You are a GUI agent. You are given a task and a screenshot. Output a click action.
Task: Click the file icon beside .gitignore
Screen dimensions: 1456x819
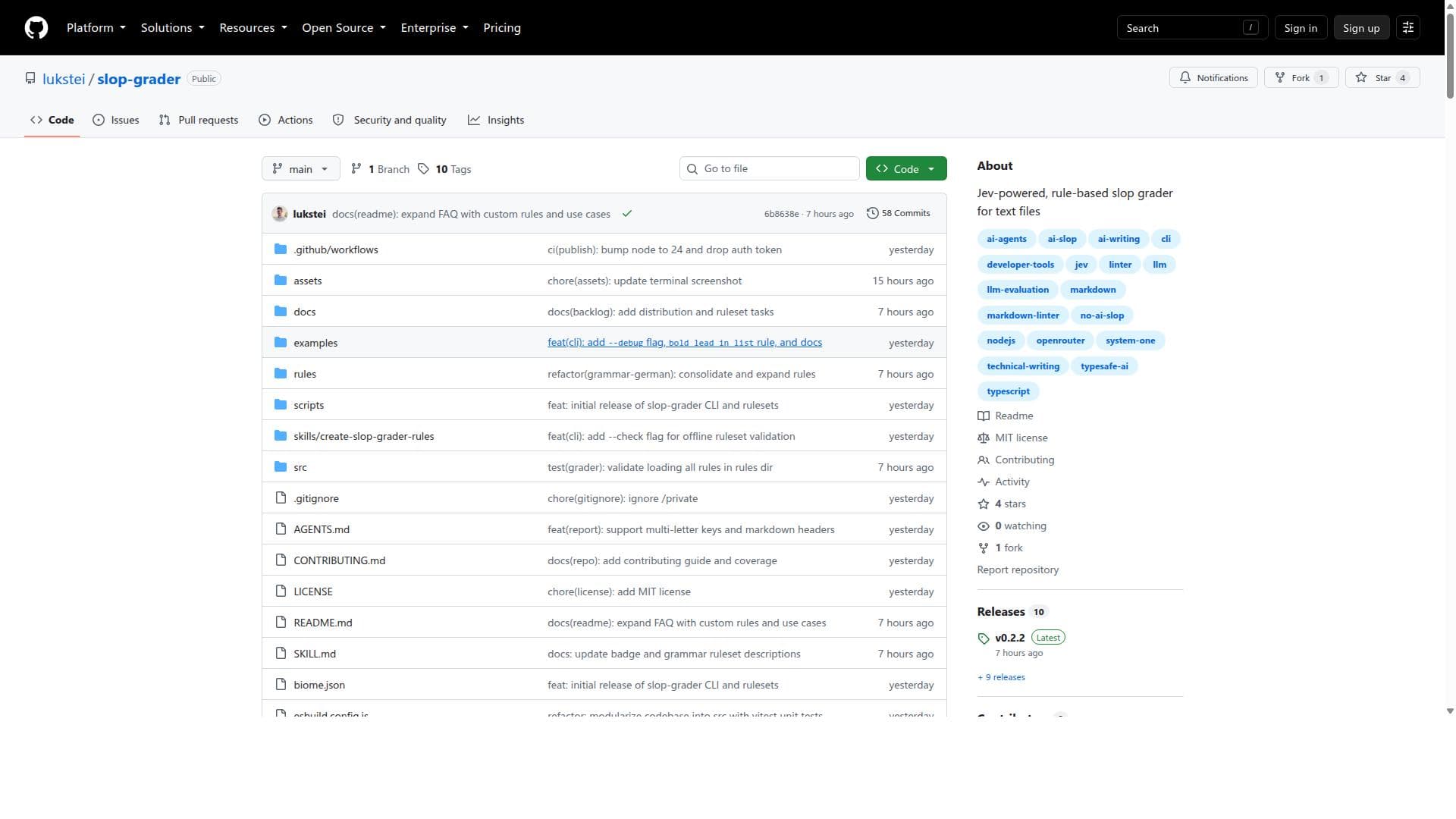[281, 498]
